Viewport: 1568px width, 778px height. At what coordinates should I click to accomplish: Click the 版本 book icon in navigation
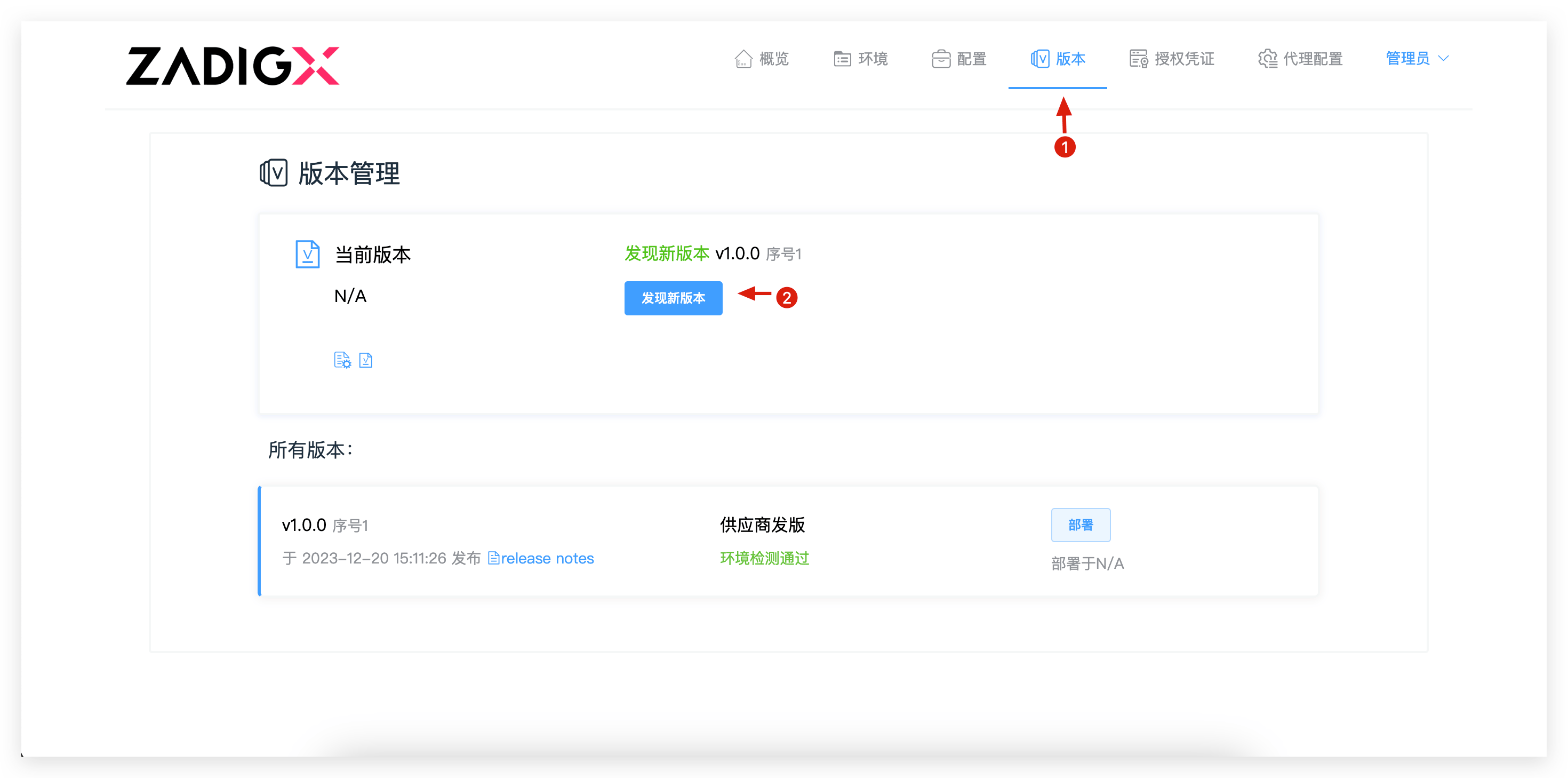tap(1039, 59)
